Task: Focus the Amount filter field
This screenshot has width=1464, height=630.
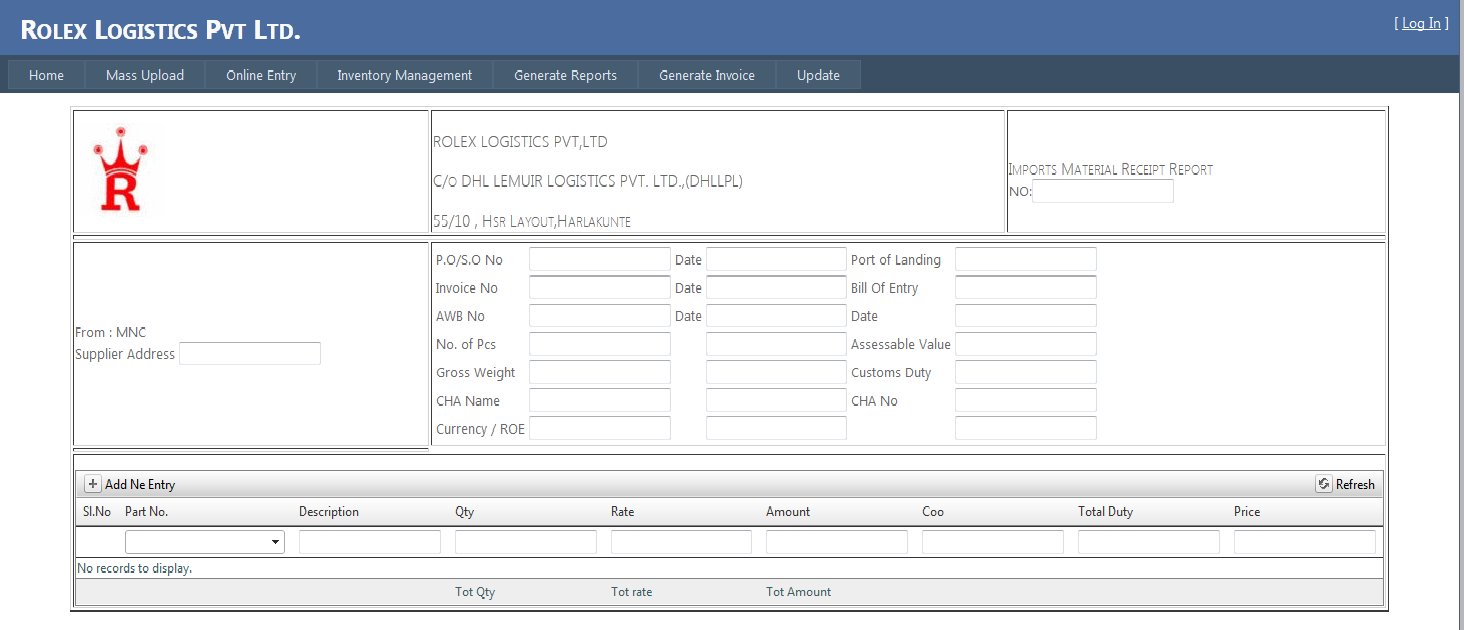Action: tap(837, 542)
